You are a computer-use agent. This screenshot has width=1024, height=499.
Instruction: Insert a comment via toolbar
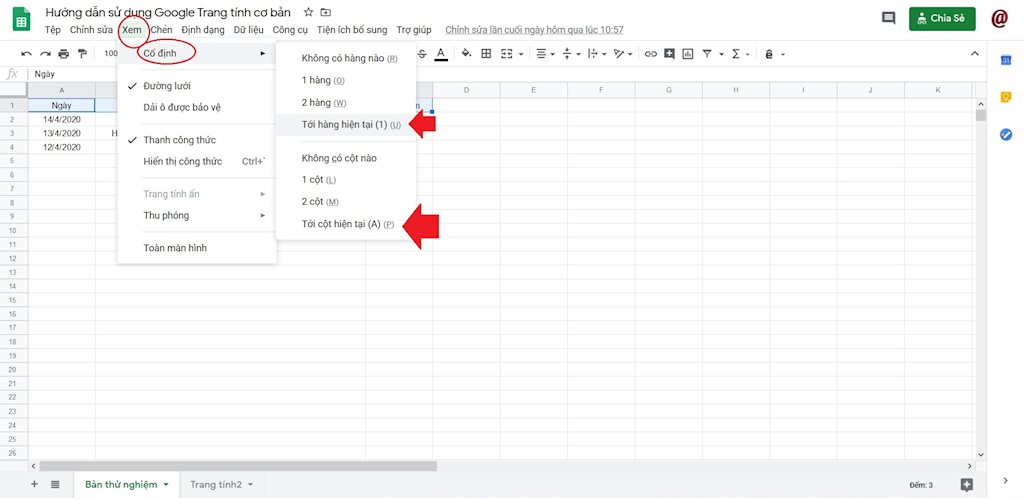coord(669,54)
